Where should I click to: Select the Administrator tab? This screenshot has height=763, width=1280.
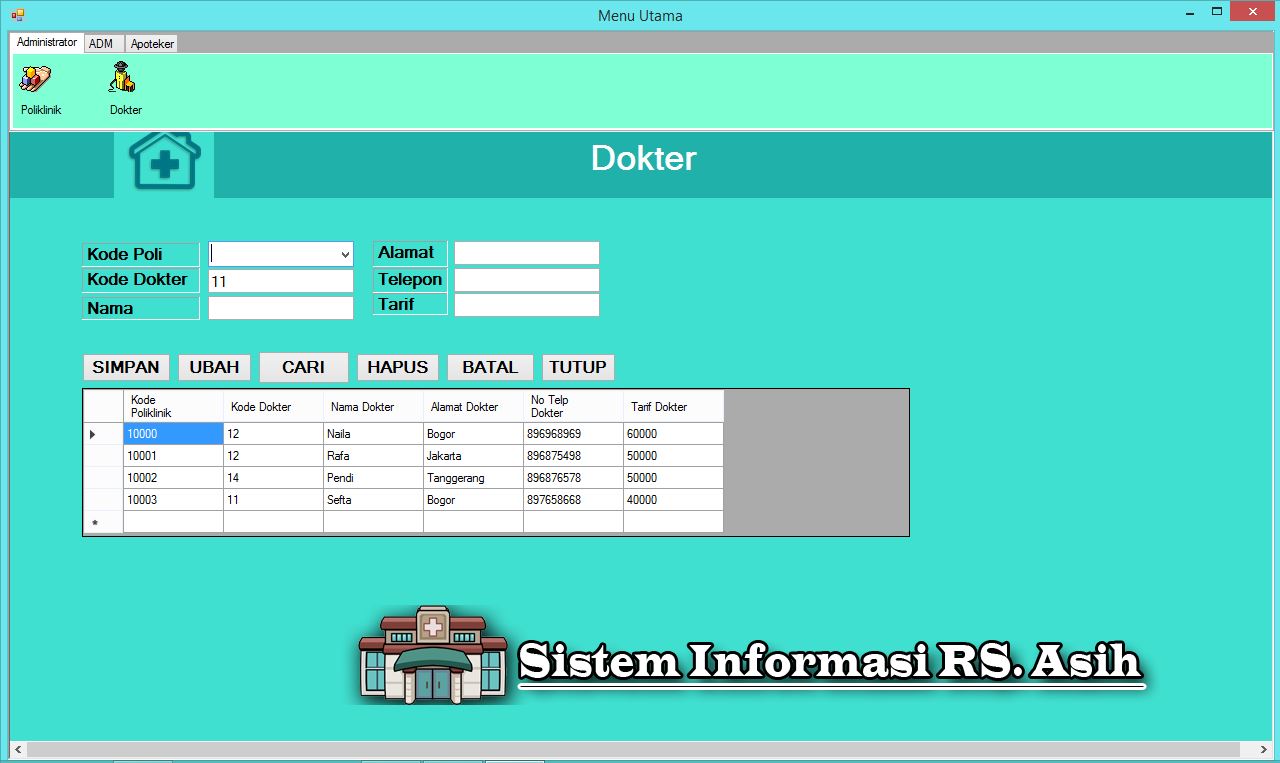[x=46, y=43]
